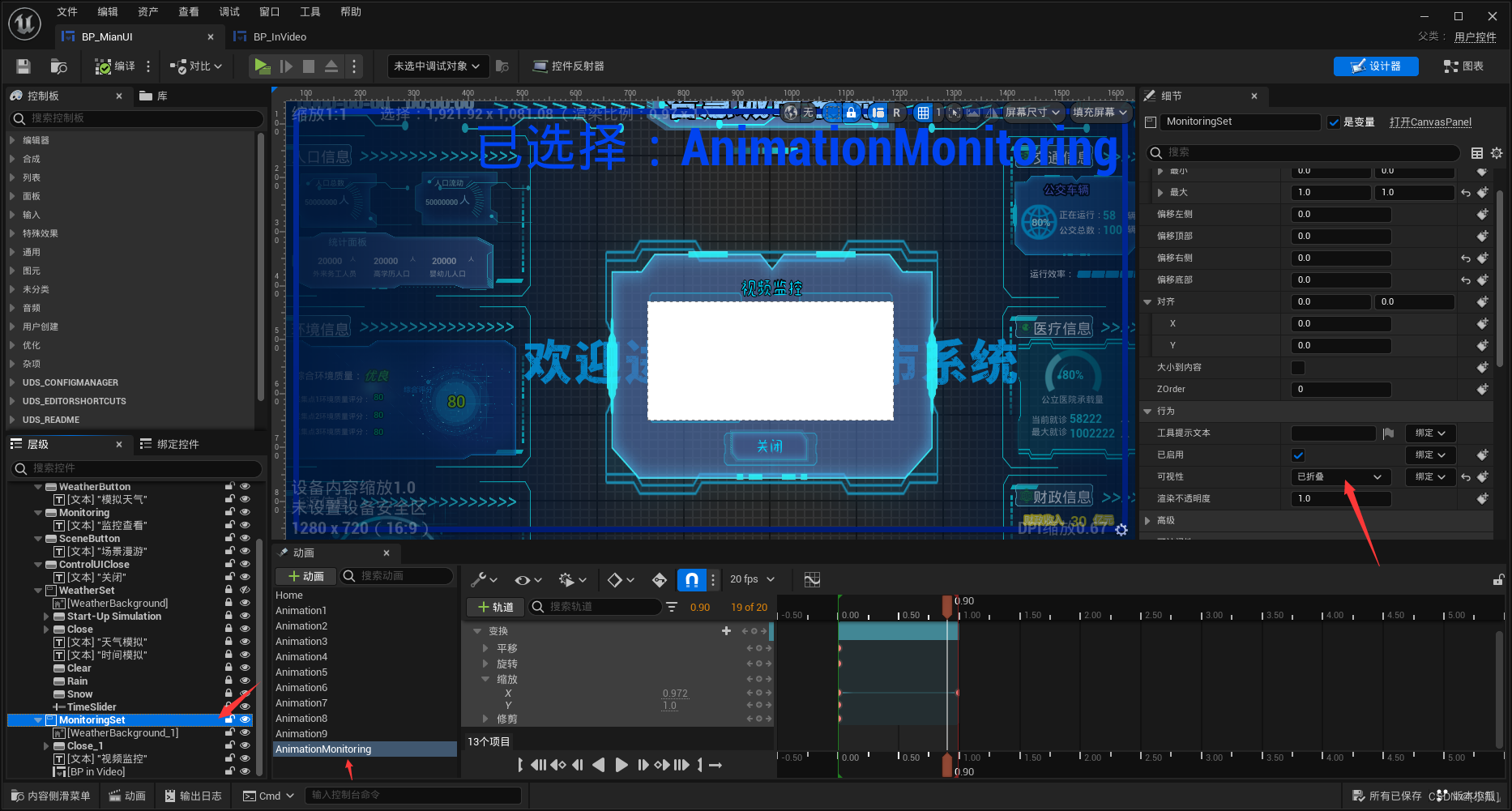Click viewport DPI settings gear icon
This screenshot has width=1512, height=811.
1121,529
